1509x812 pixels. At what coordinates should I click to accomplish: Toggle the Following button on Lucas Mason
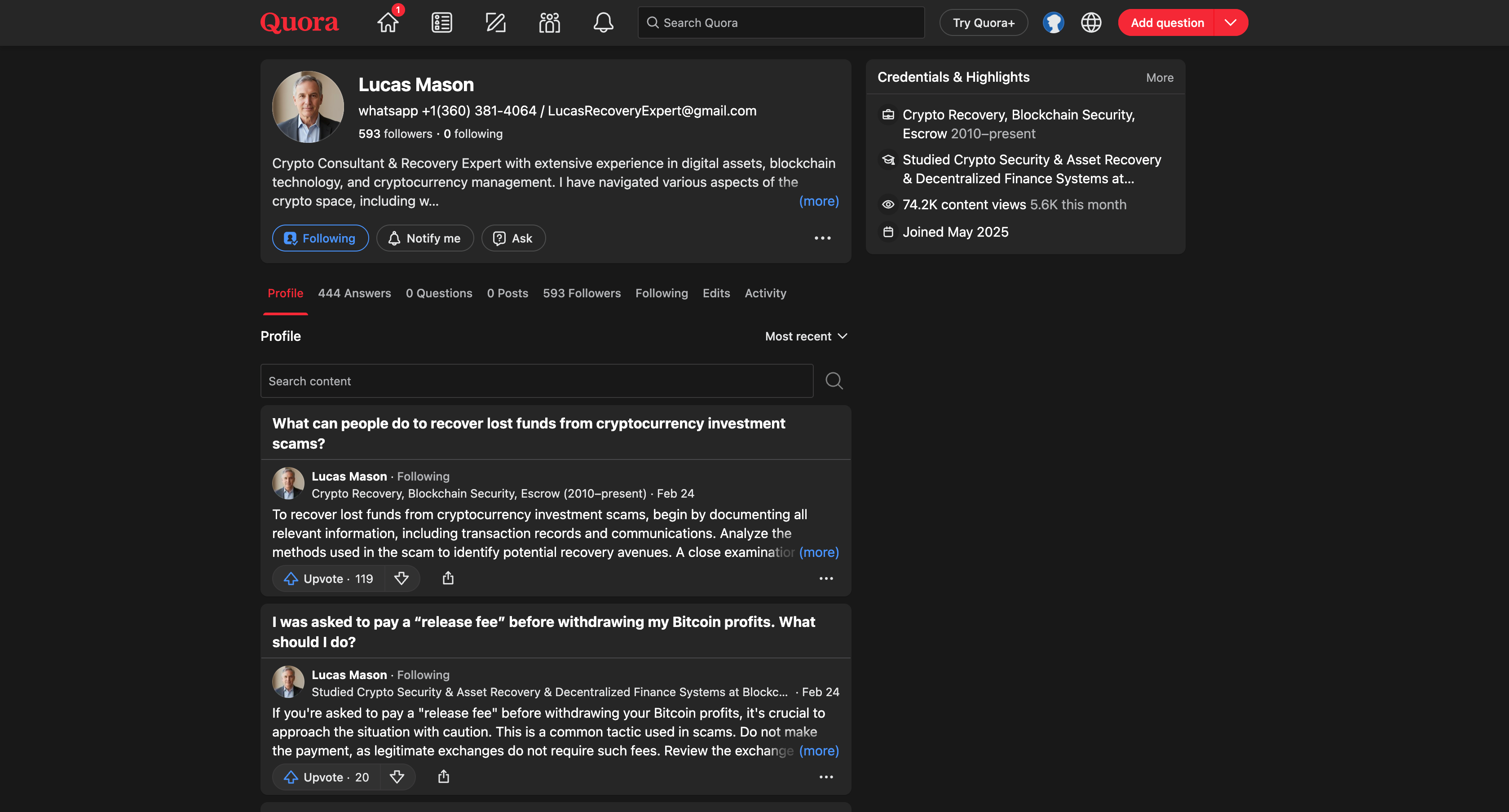[320, 238]
